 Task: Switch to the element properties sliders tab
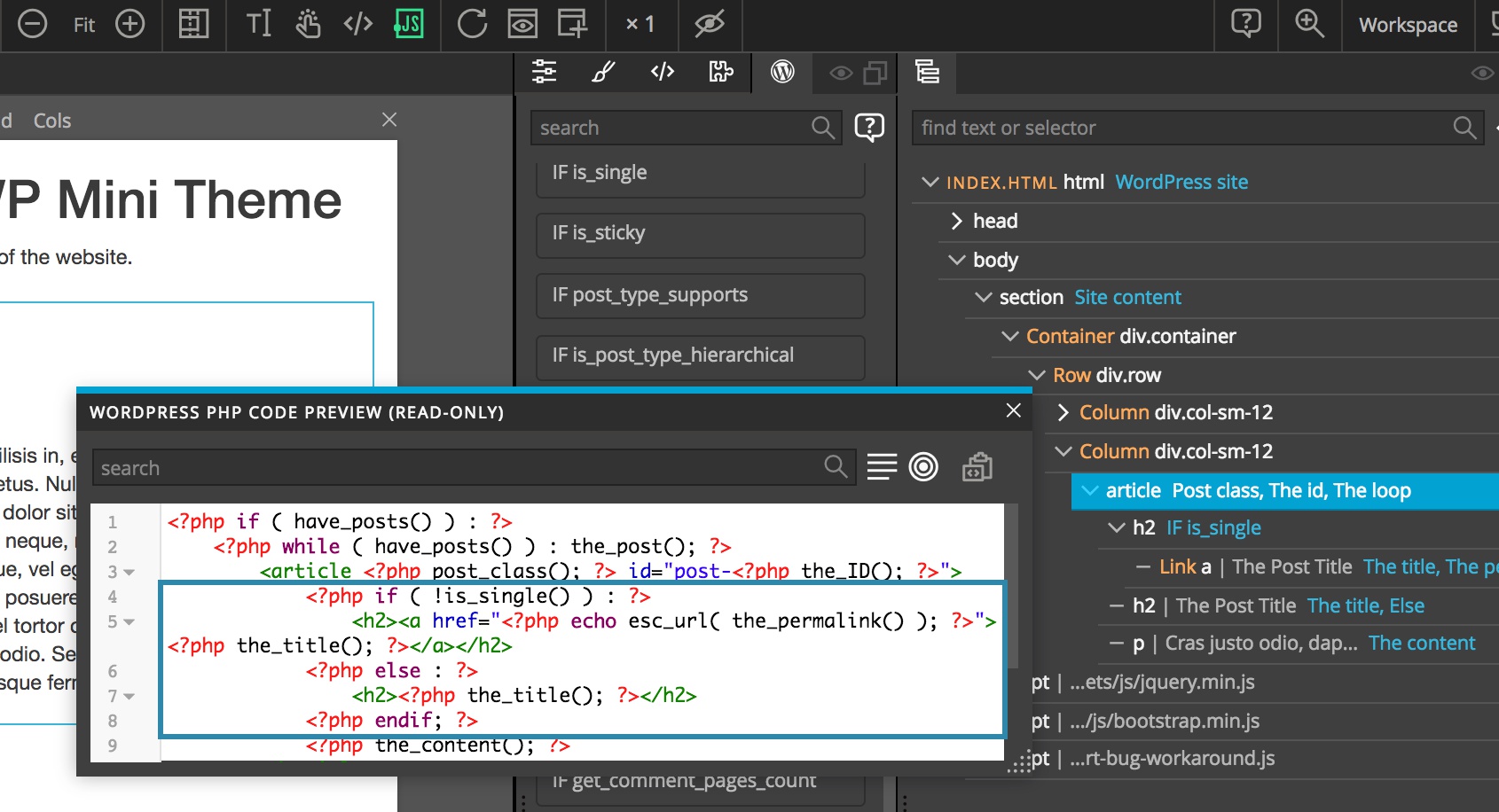coord(545,72)
